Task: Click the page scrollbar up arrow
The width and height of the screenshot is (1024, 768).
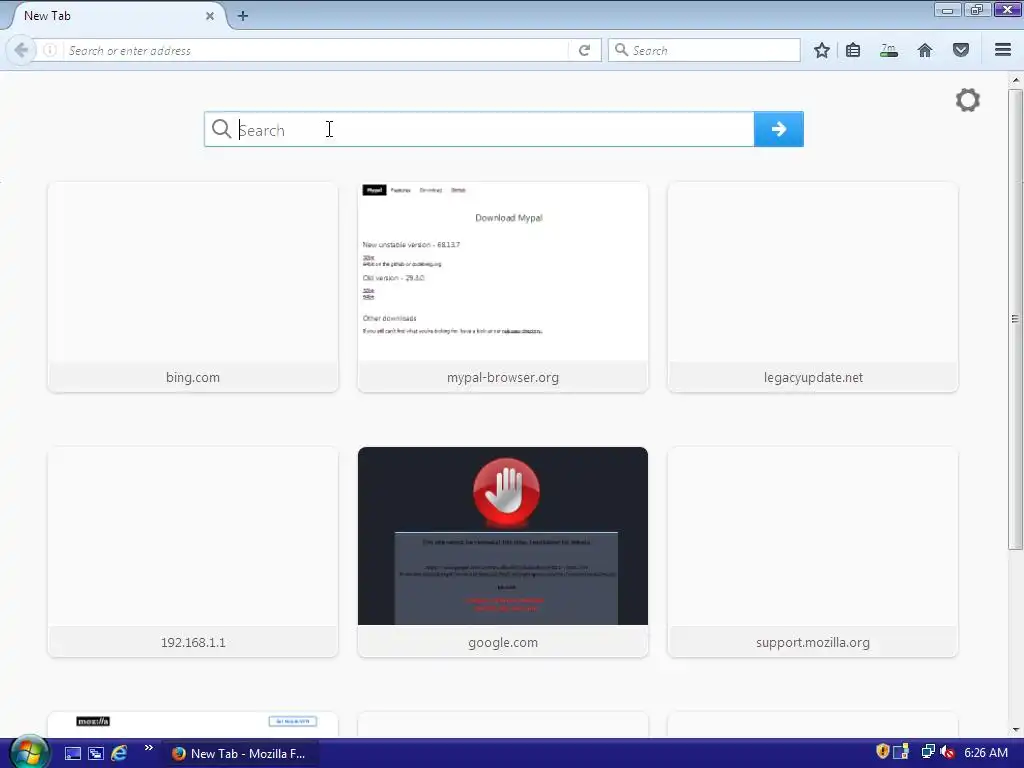Action: pos(1015,80)
